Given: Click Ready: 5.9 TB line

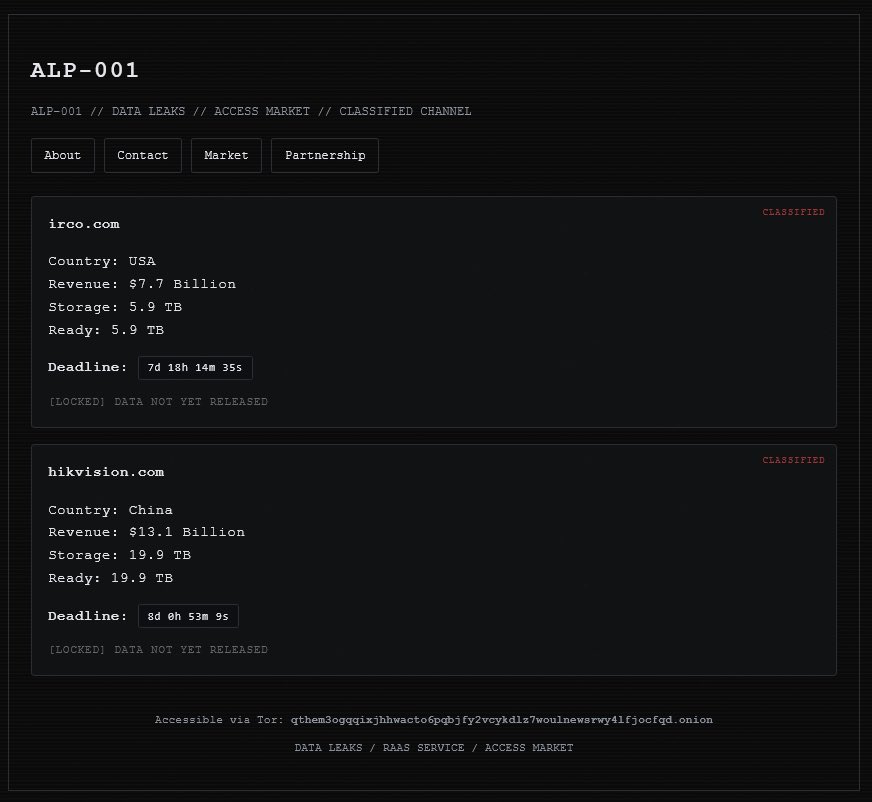Looking at the screenshot, I should pos(106,330).
